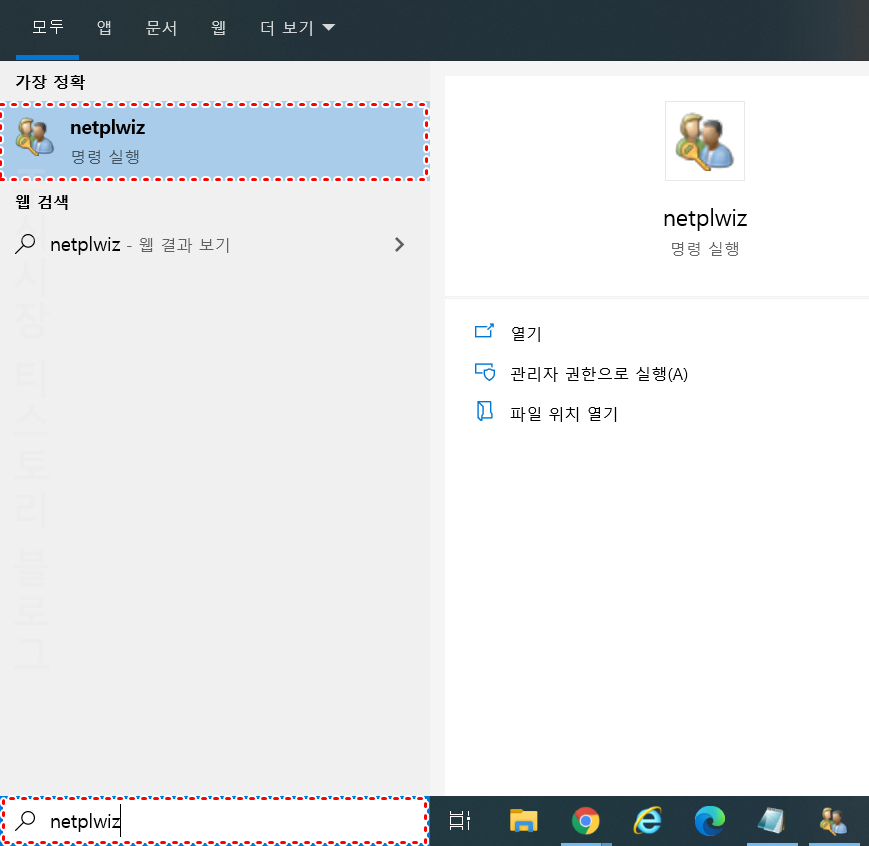Image resolution: width=869 pixels, height=846 pixels.
Task: Expand the 더 보기 dropdown
Action: click(x=298, y=27)
